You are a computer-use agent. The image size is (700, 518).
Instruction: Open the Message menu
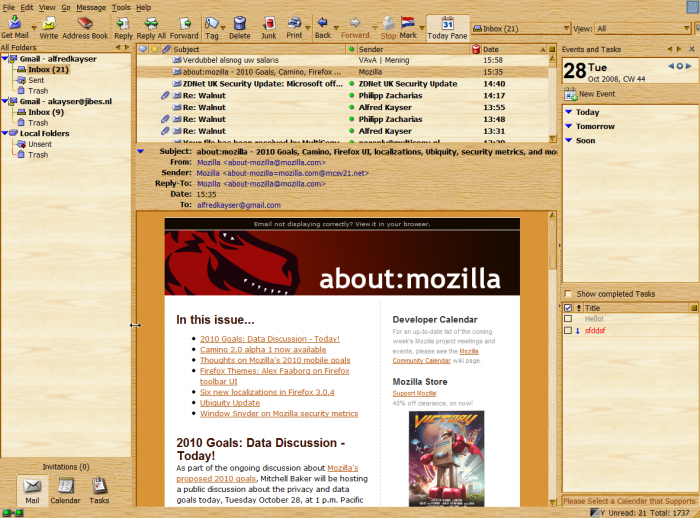pos(91,8)
